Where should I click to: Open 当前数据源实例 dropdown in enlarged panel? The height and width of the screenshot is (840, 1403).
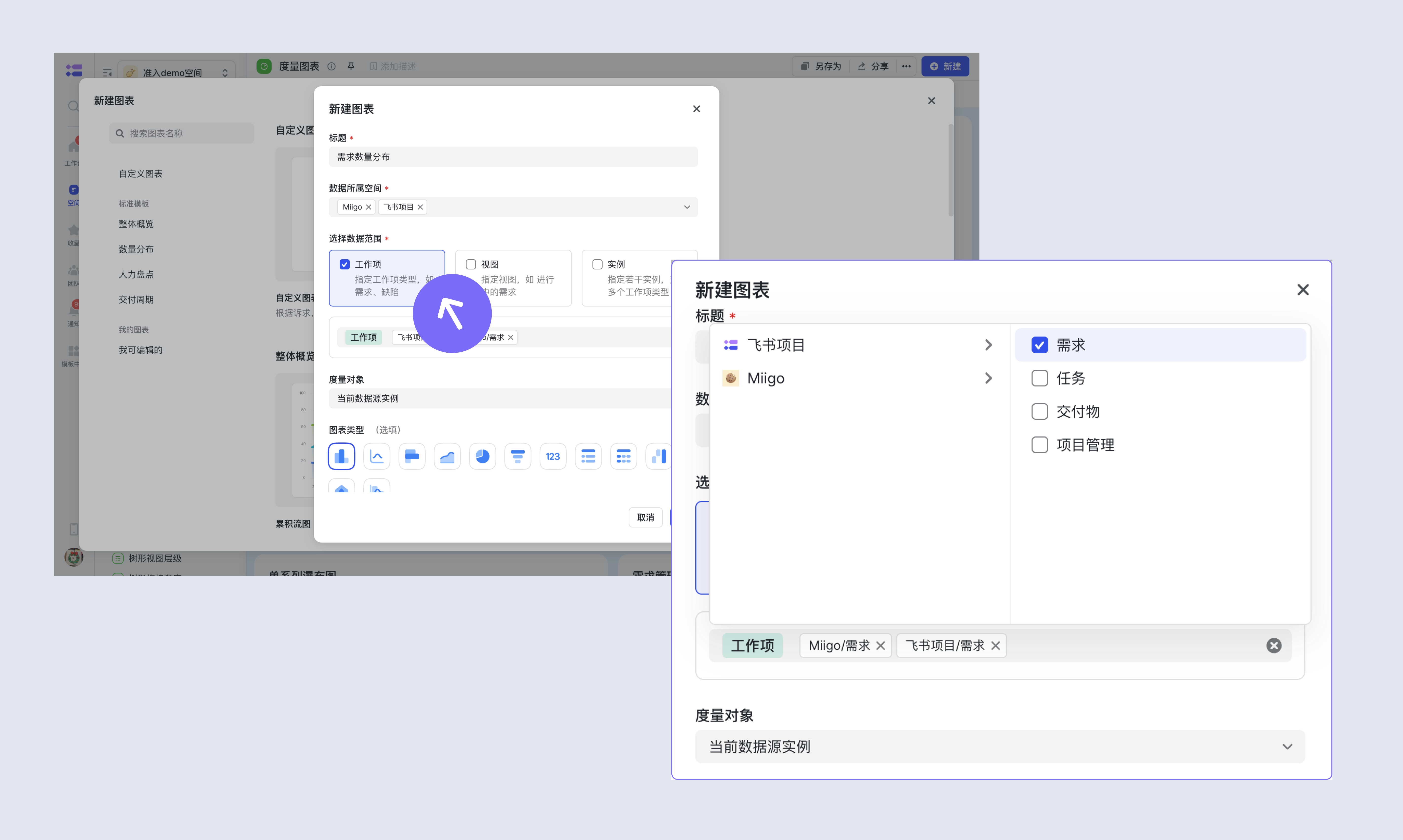pyautogui.click(x=1000, y=747)
